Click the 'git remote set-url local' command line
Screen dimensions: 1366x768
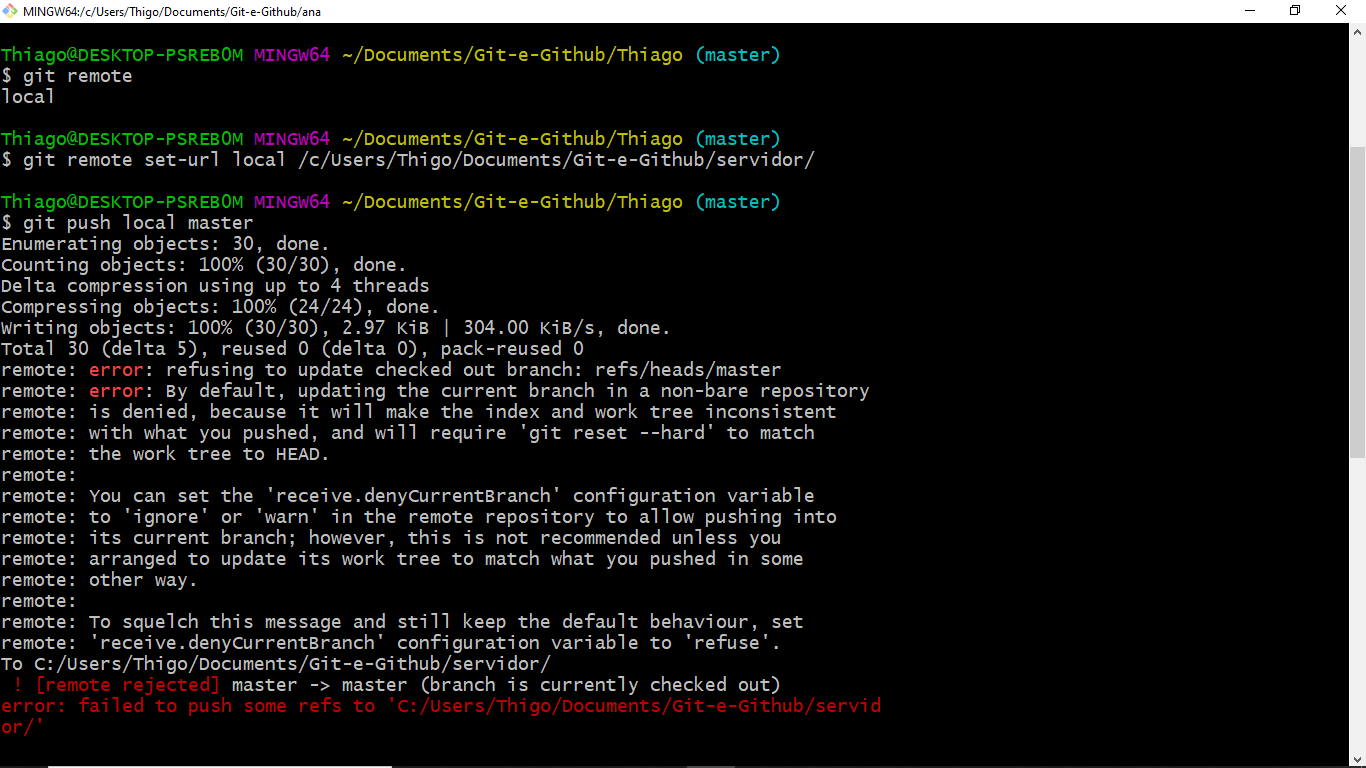[x=408, y=160]
